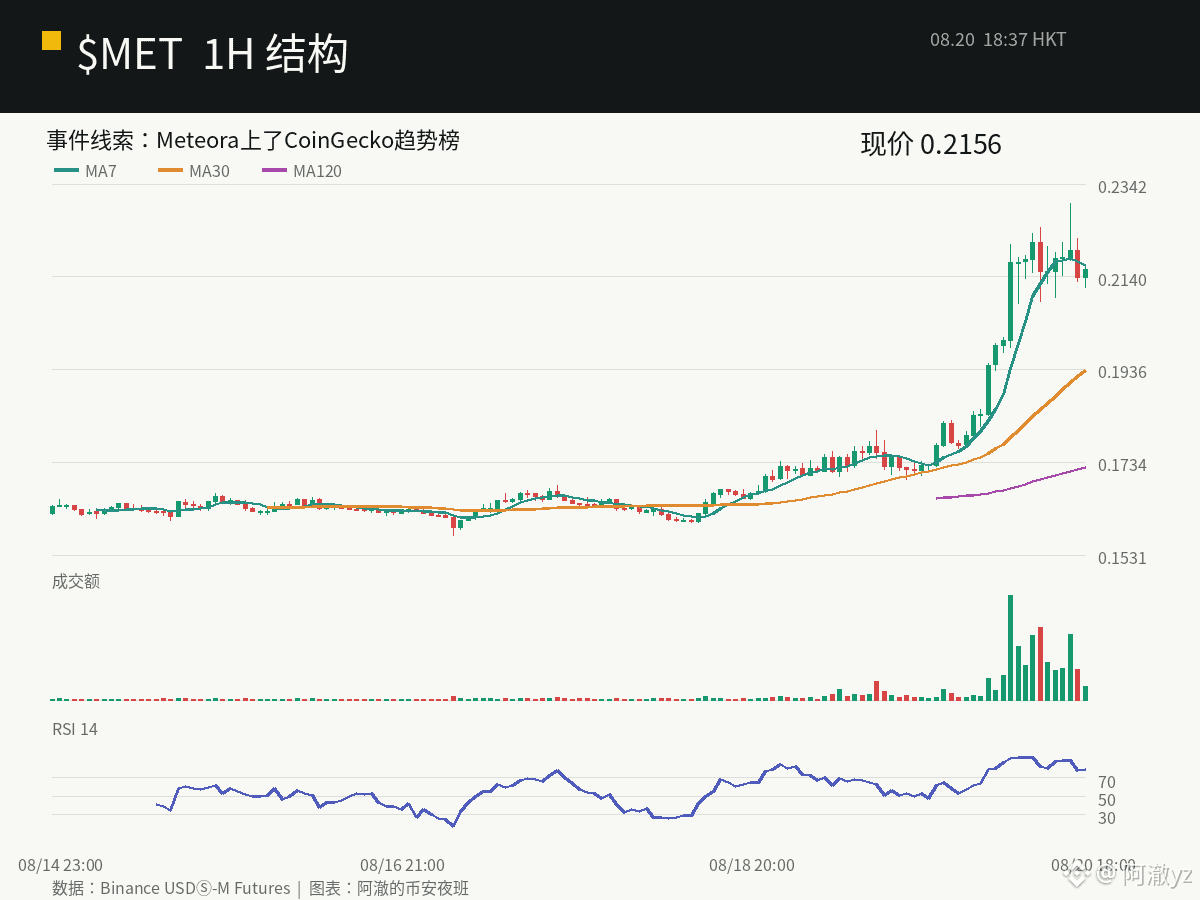Select the 08.20 18:37 HKT timestamp
The height and width of the screenshot is (900, 1200).
[998, 40]
